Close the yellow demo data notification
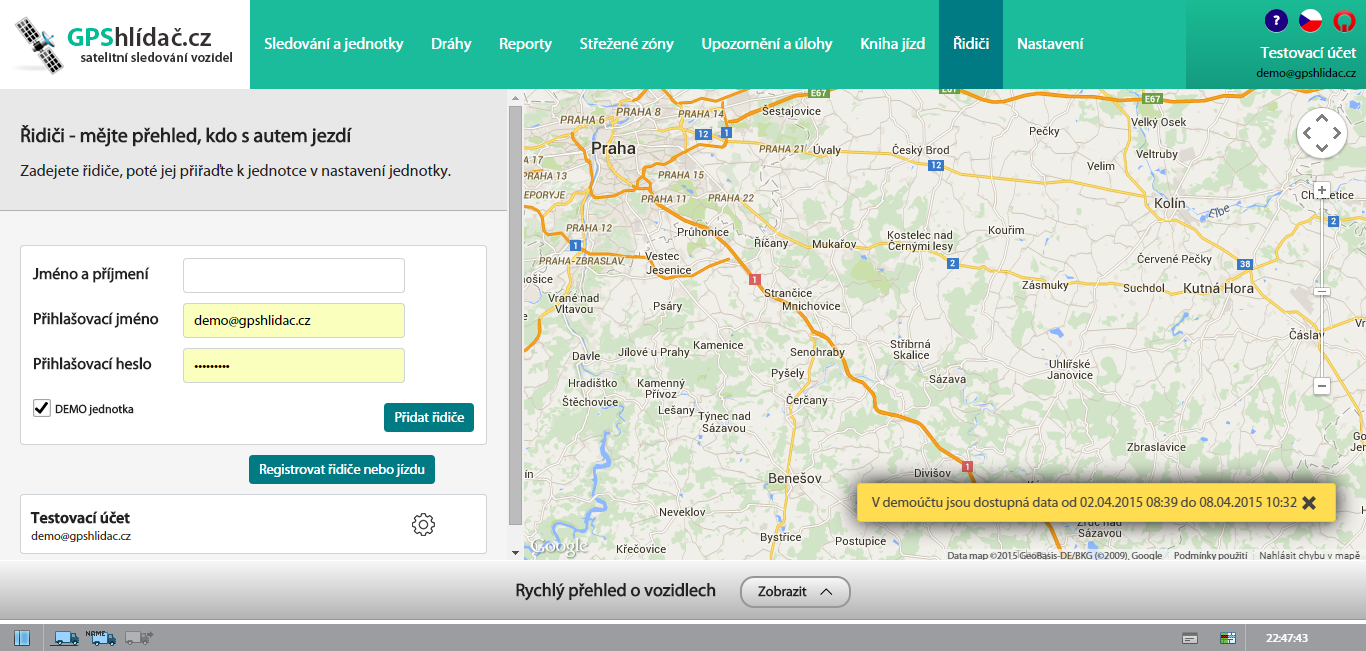This screenshot has height=651, width=1366. point(1309,502)
